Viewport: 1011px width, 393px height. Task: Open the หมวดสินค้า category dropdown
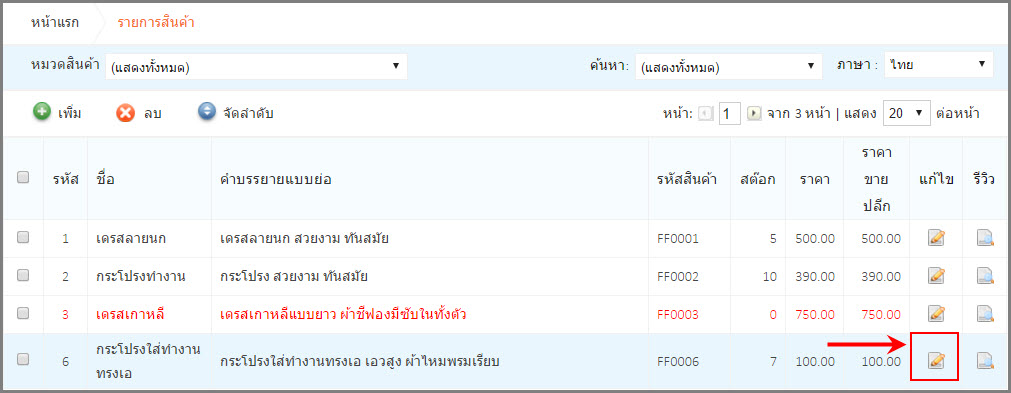(256, 66)
